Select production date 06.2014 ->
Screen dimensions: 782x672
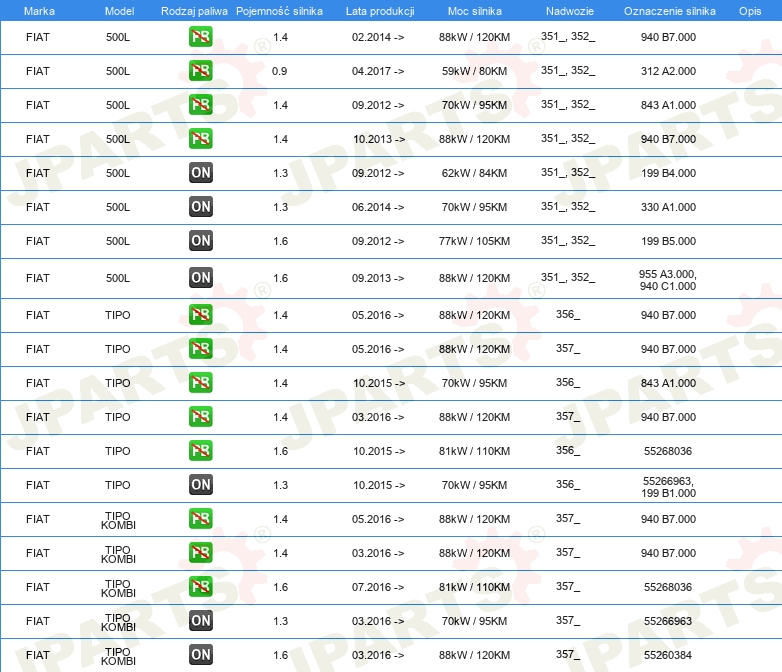378,207
